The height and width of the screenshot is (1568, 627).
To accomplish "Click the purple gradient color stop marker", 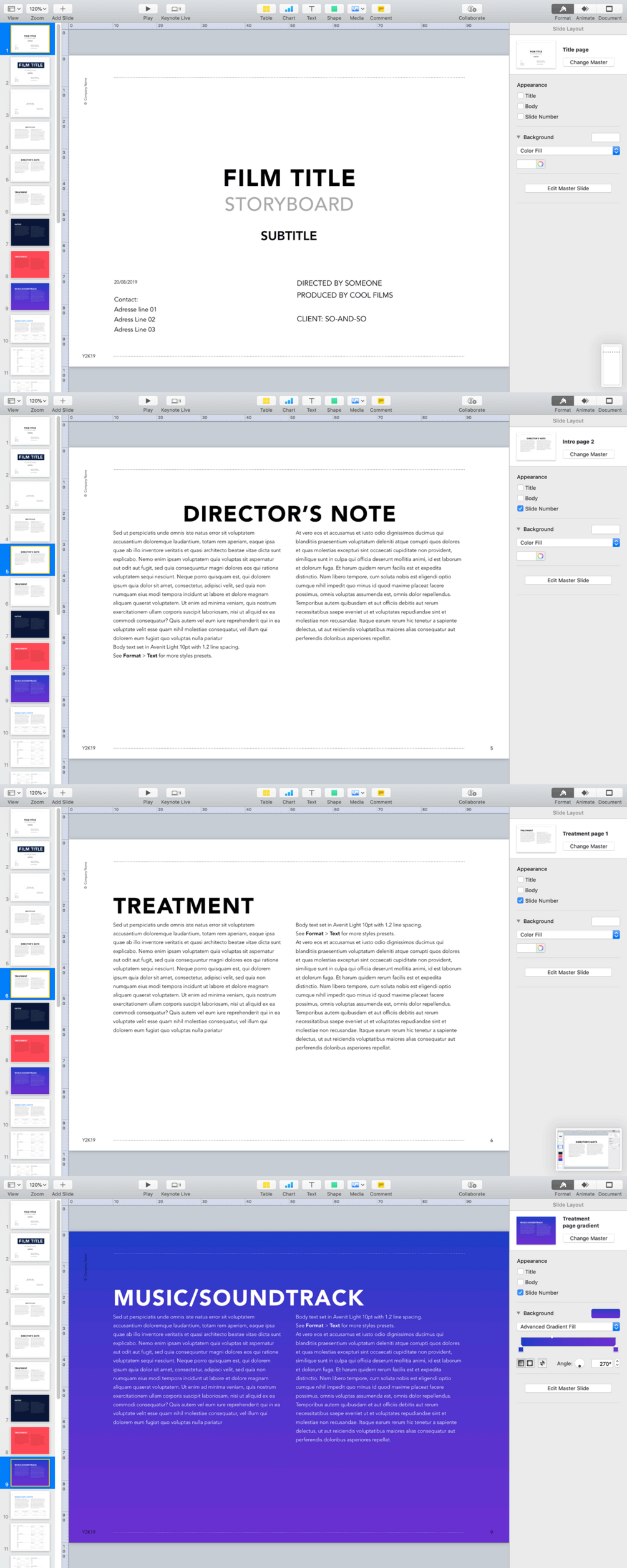I will (616, 1350).
